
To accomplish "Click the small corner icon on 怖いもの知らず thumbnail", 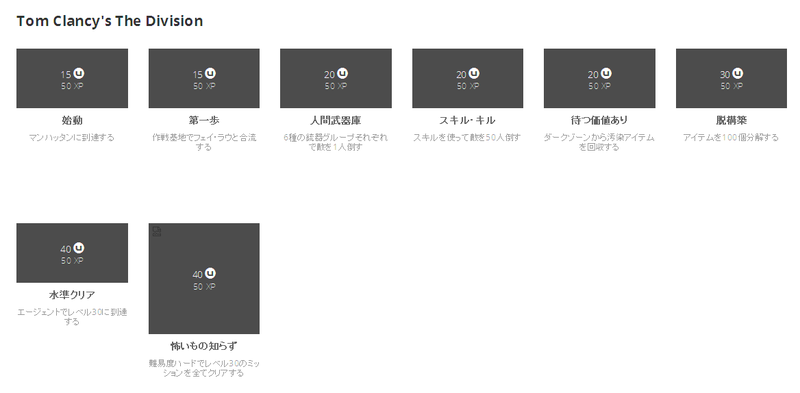I will [x=157, y=232].
